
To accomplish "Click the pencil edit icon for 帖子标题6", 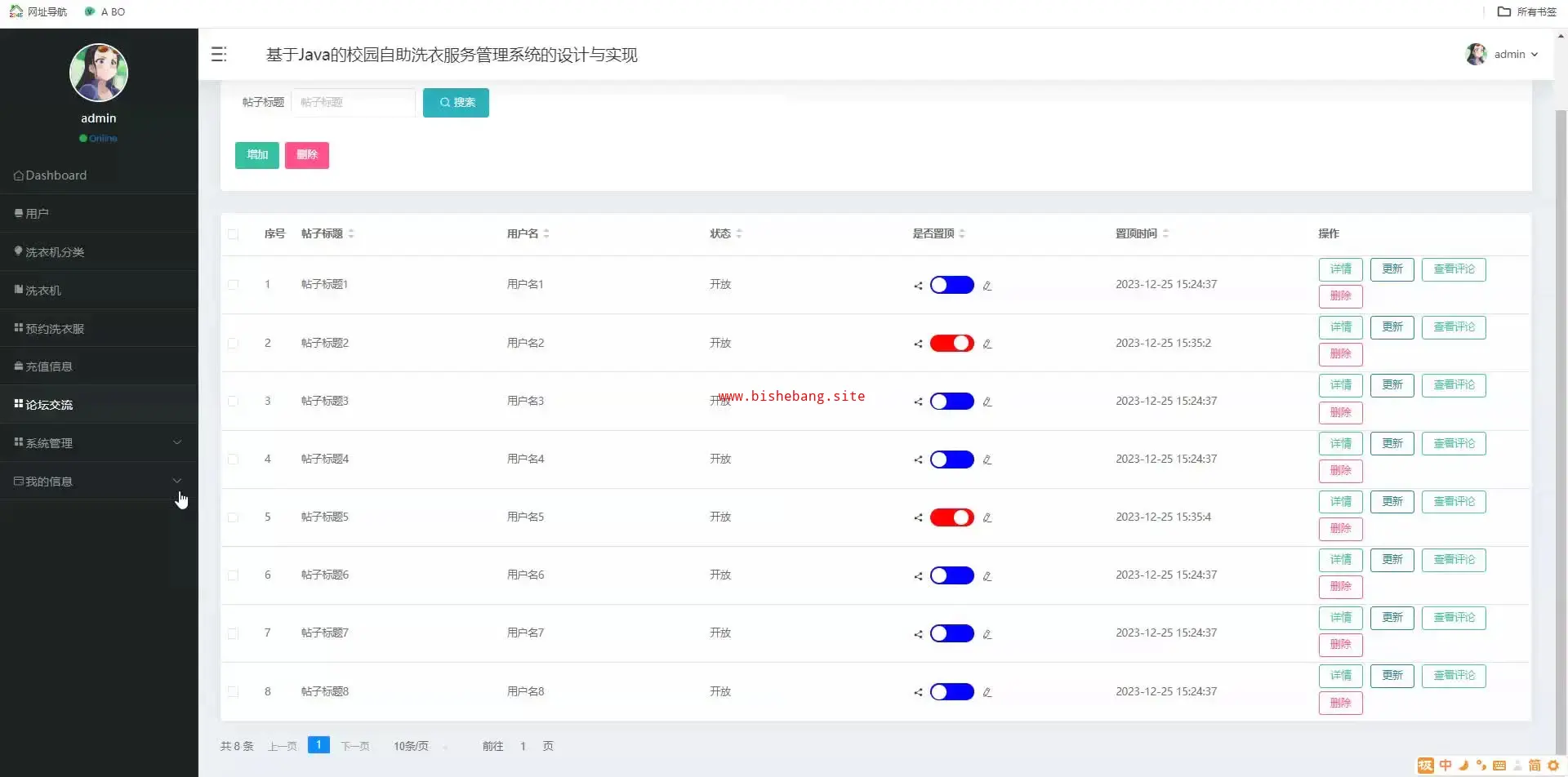I will point(987,576).
